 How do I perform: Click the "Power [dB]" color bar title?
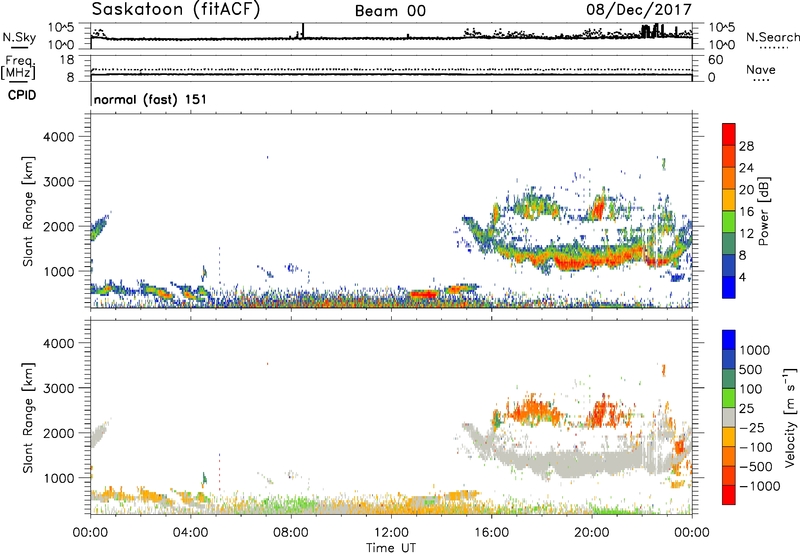click(763, 211)
